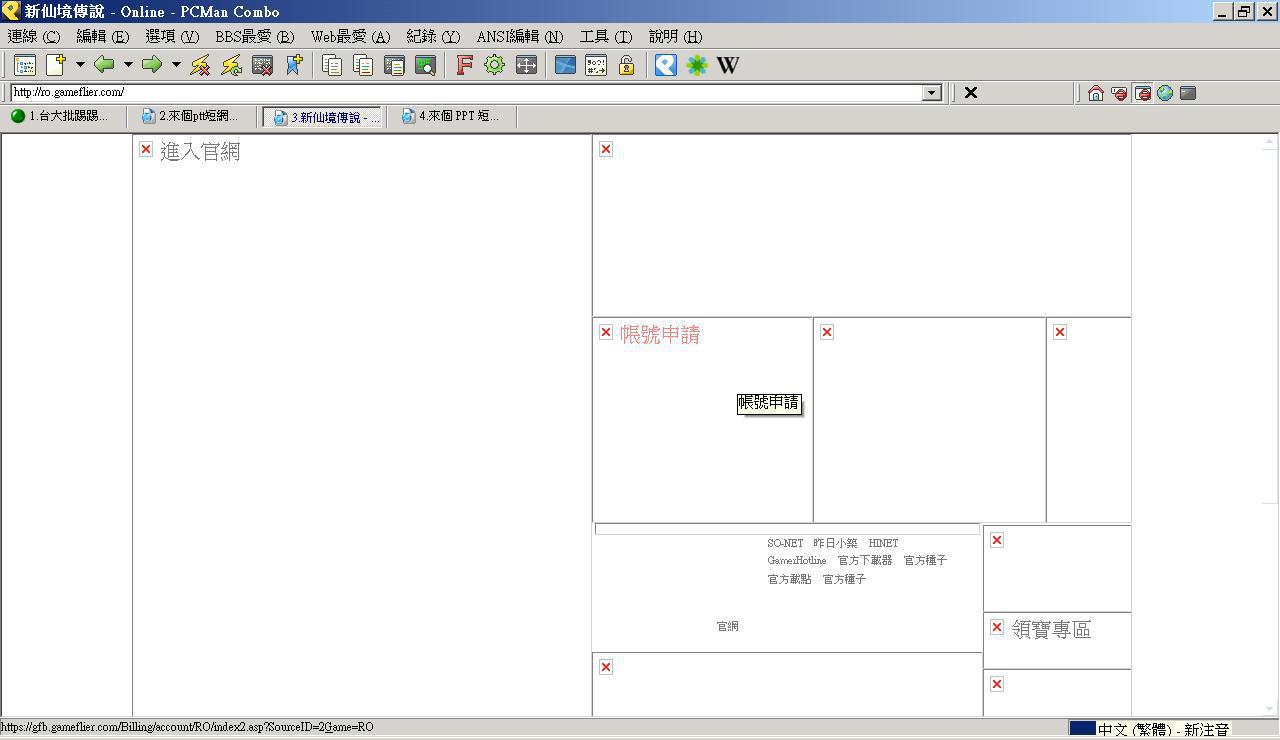Open the SO-NET link
This screenshot has height=740, width=1280.
(x=785, y=543)
